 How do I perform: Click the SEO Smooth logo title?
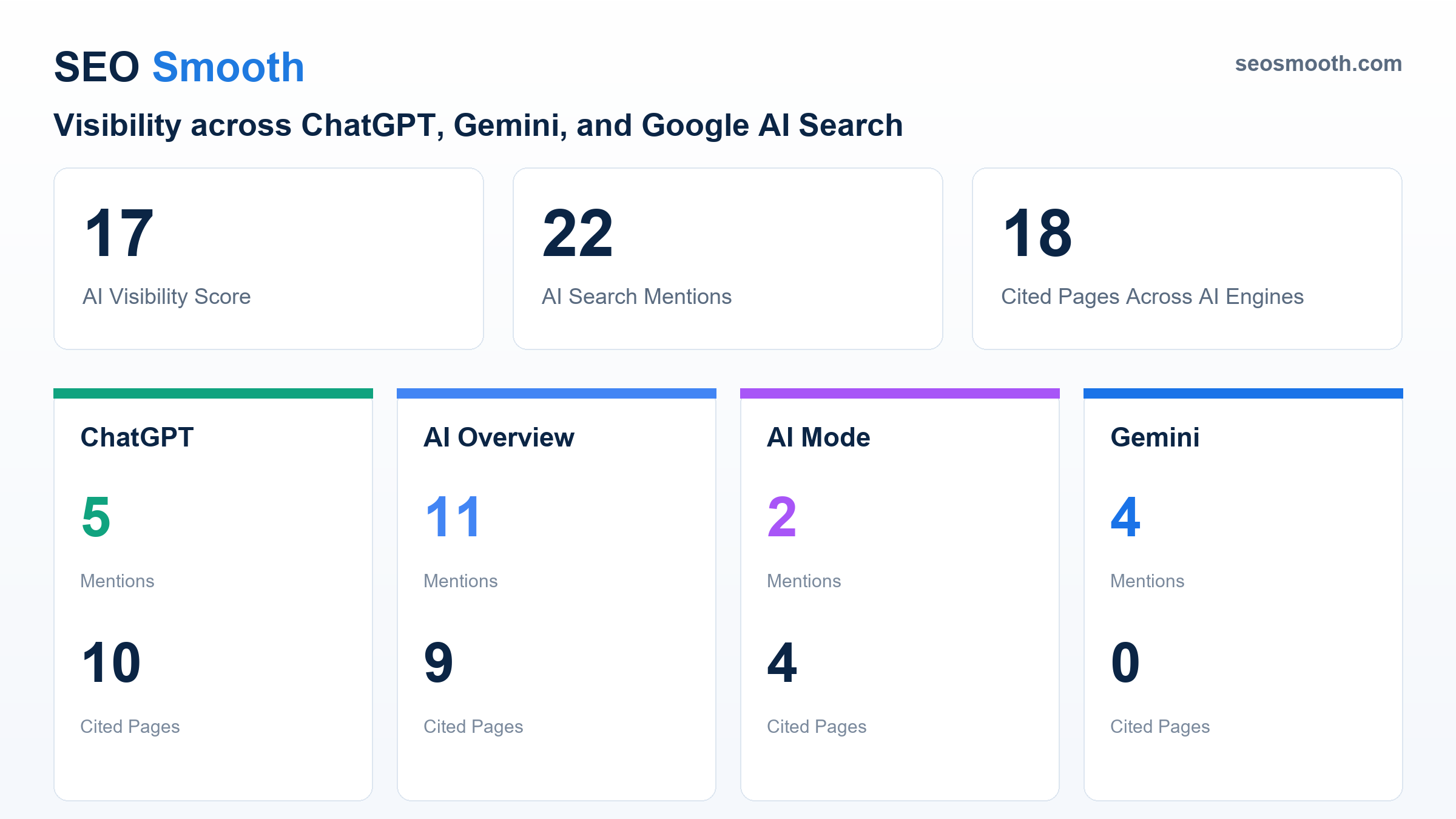pyautogui.click(x=179, y=67)
